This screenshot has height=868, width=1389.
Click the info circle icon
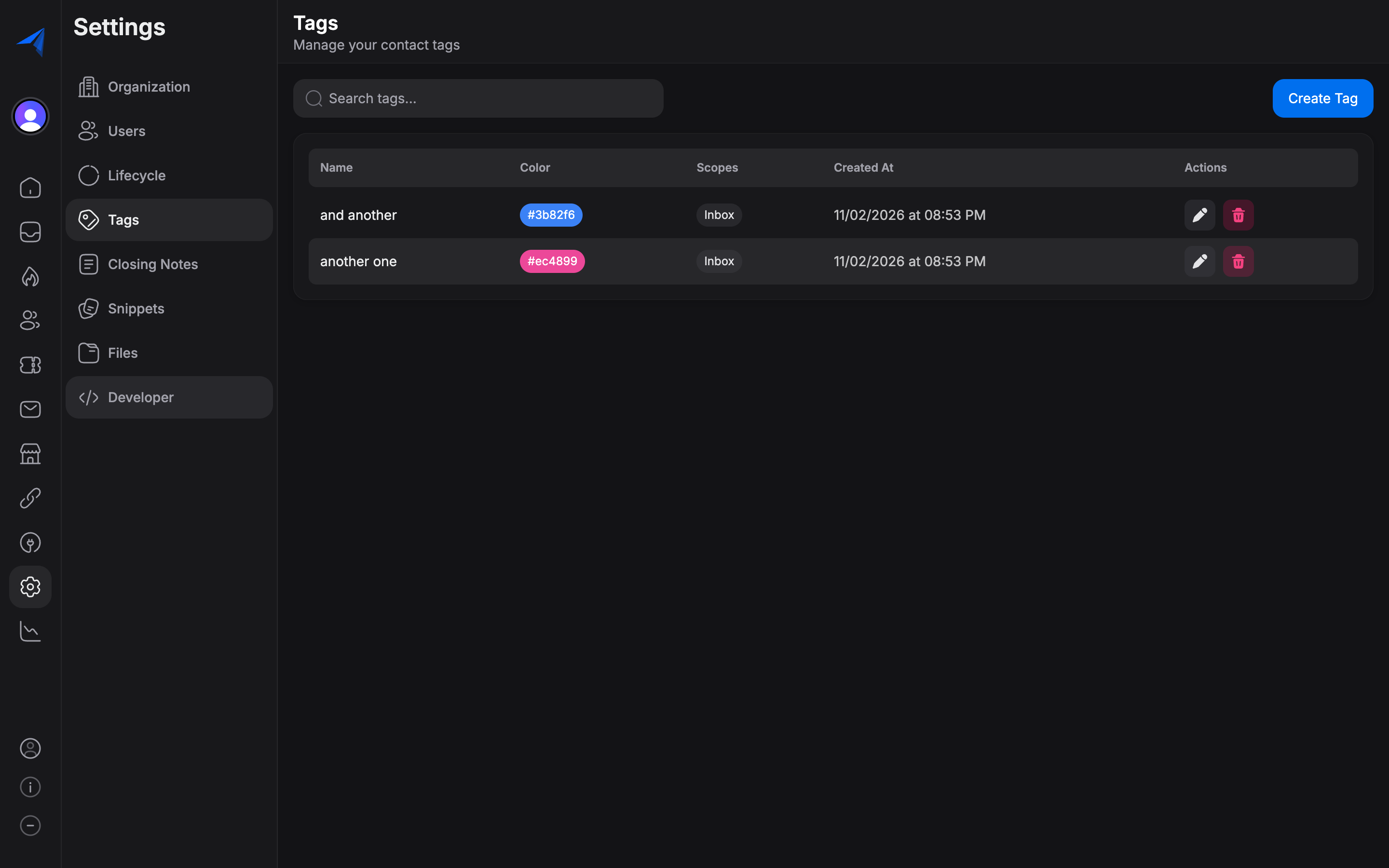pos(30,787)
